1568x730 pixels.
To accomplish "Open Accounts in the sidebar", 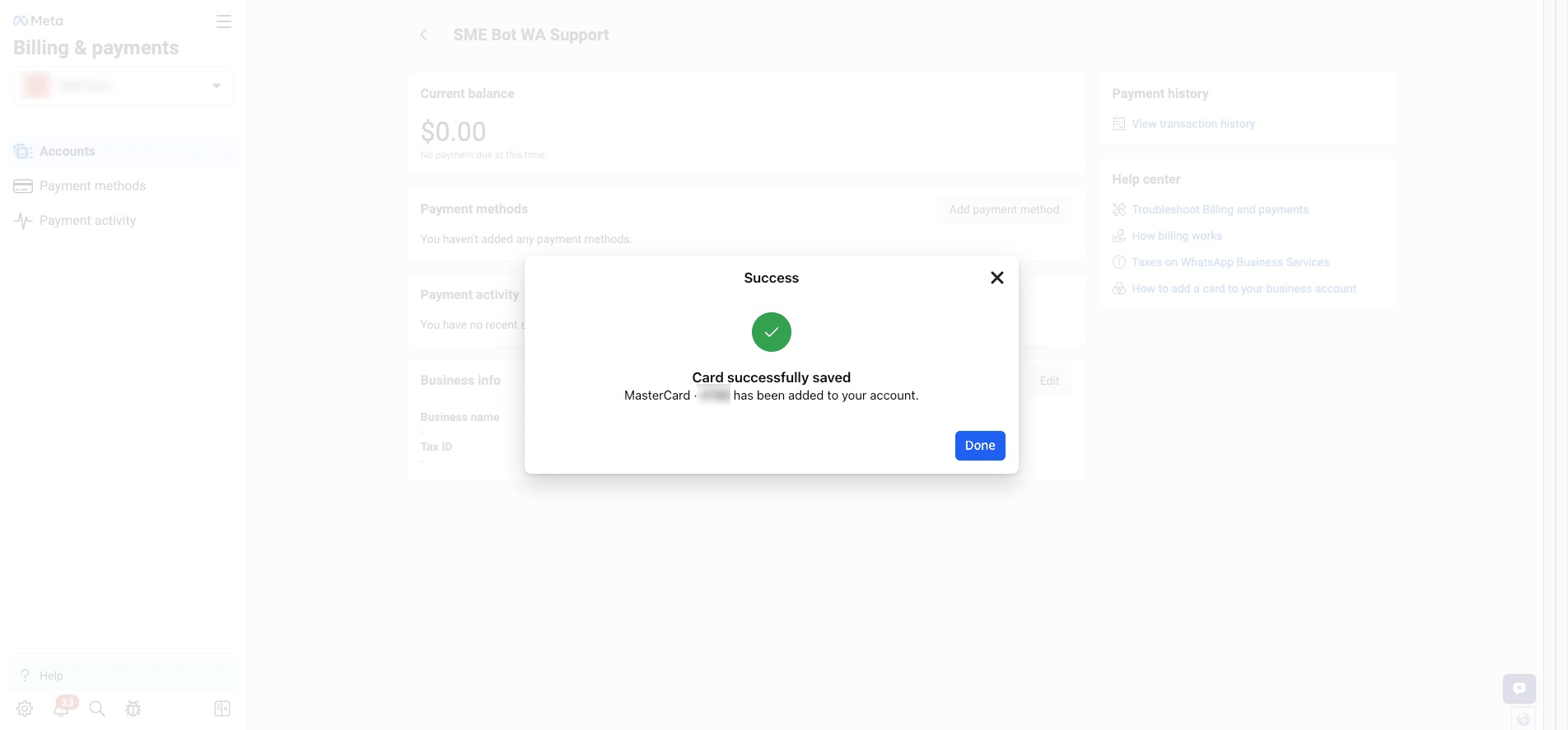I will pyautogui.click(x=124, y=152).
